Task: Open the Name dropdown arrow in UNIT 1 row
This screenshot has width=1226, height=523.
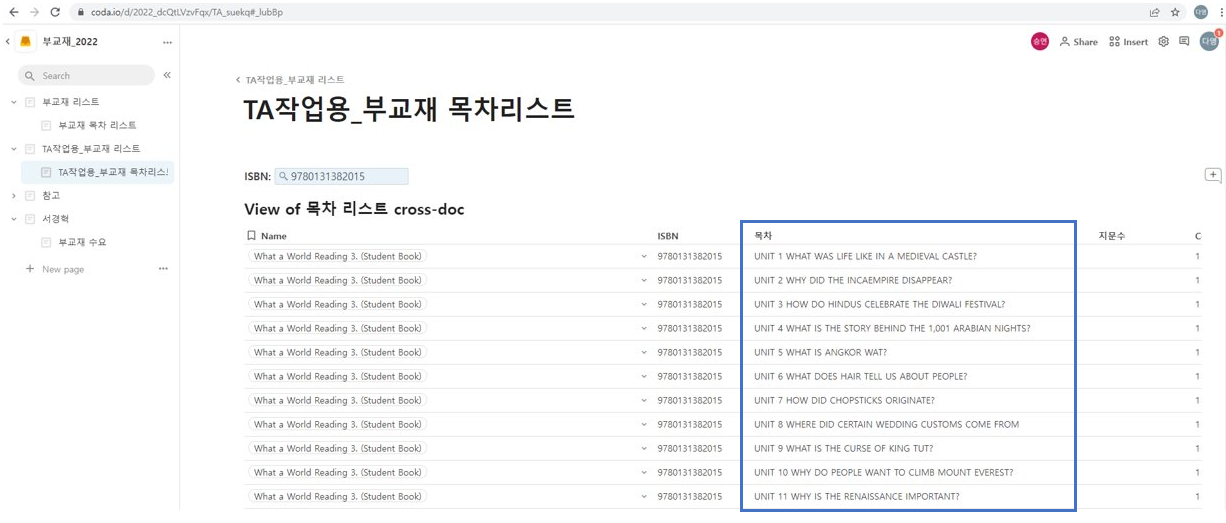Action: pos(644,256)
